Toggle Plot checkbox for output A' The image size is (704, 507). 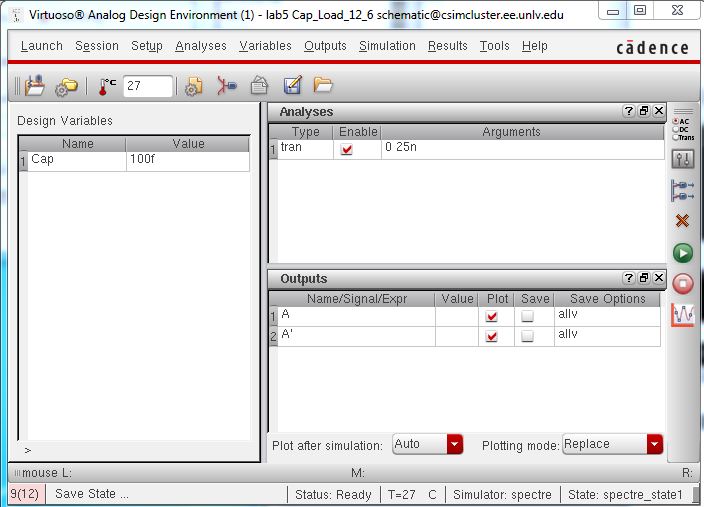pyautogui.click(x=492, y=336)
